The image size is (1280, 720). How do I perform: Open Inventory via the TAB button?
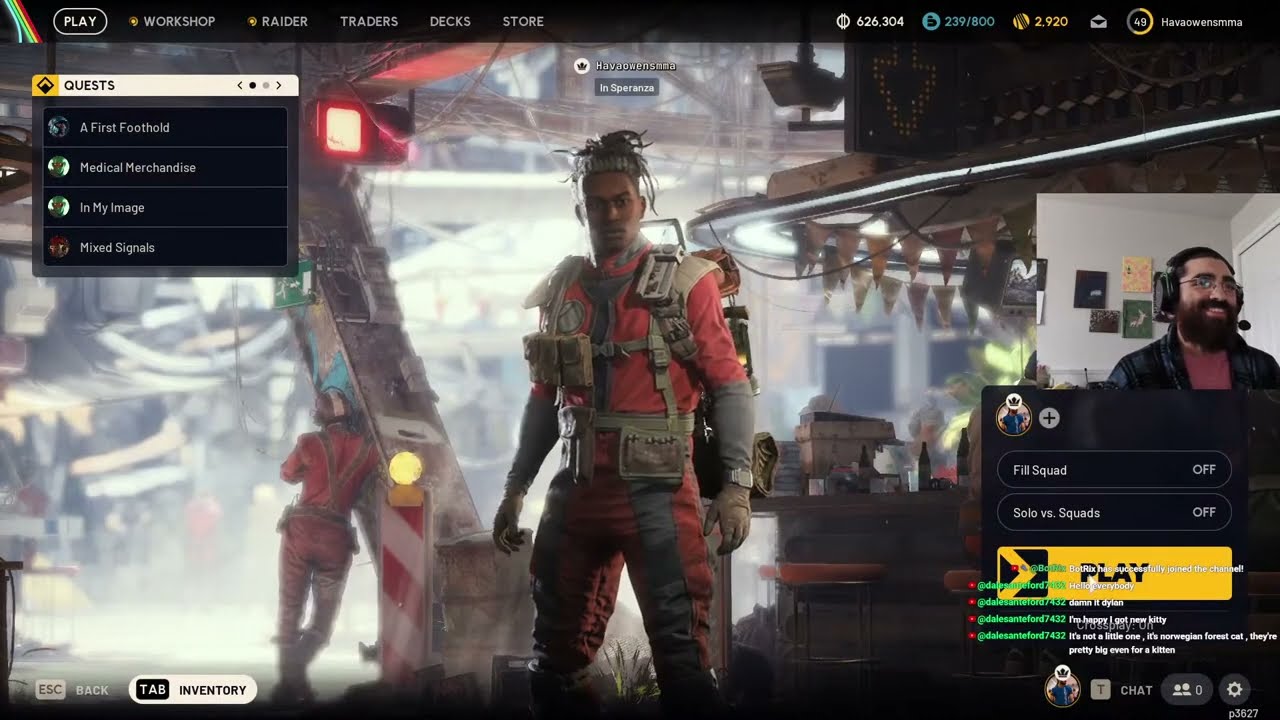click(x=193, y=690)
